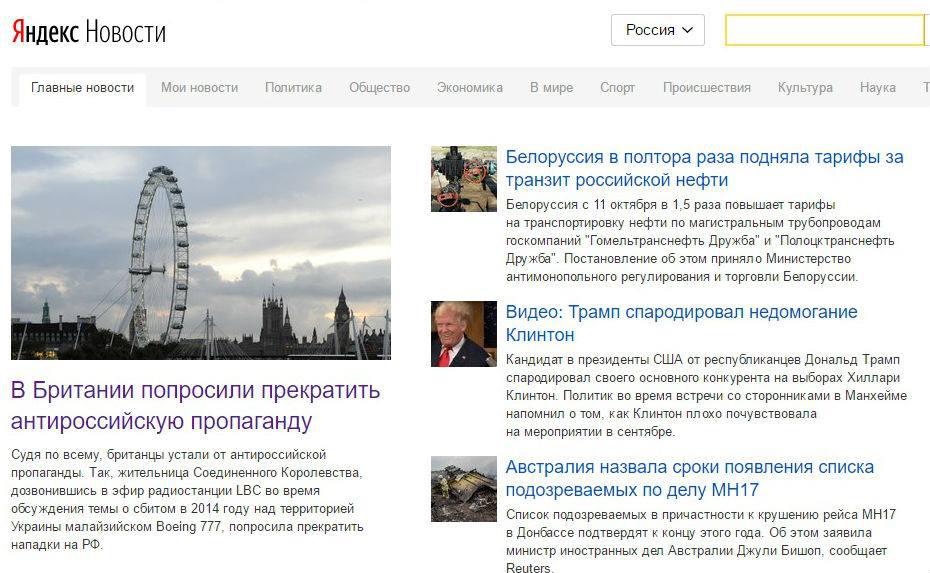Switch to the В мире tab

click(x=552, y=88)
